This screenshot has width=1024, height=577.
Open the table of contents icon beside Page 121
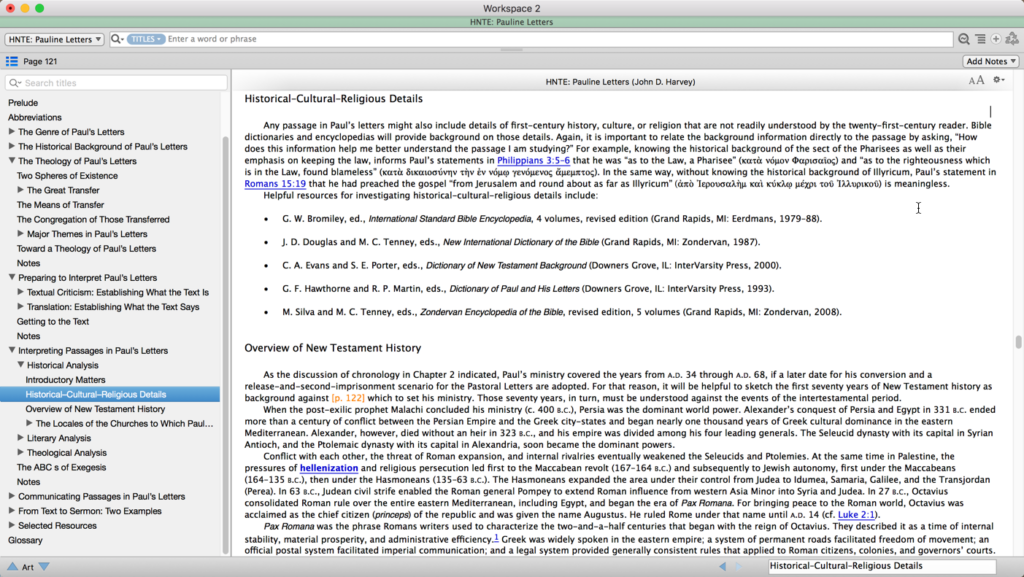pyautogui.click(x=12, y=60)
